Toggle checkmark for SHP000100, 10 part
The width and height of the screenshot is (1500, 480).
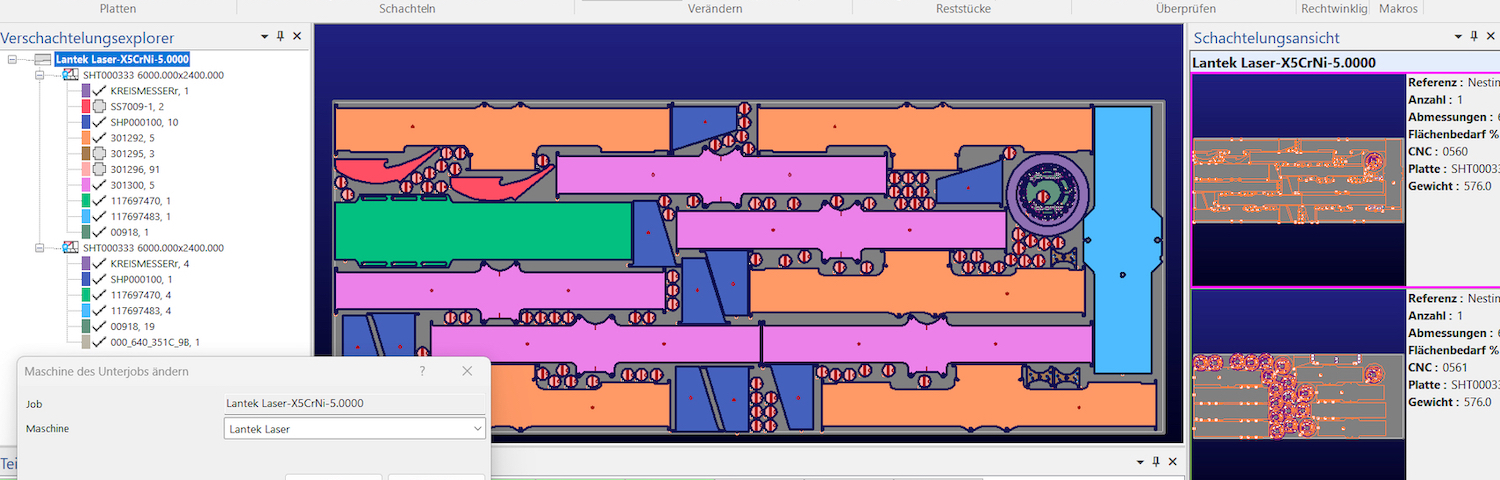click(99, 122)
